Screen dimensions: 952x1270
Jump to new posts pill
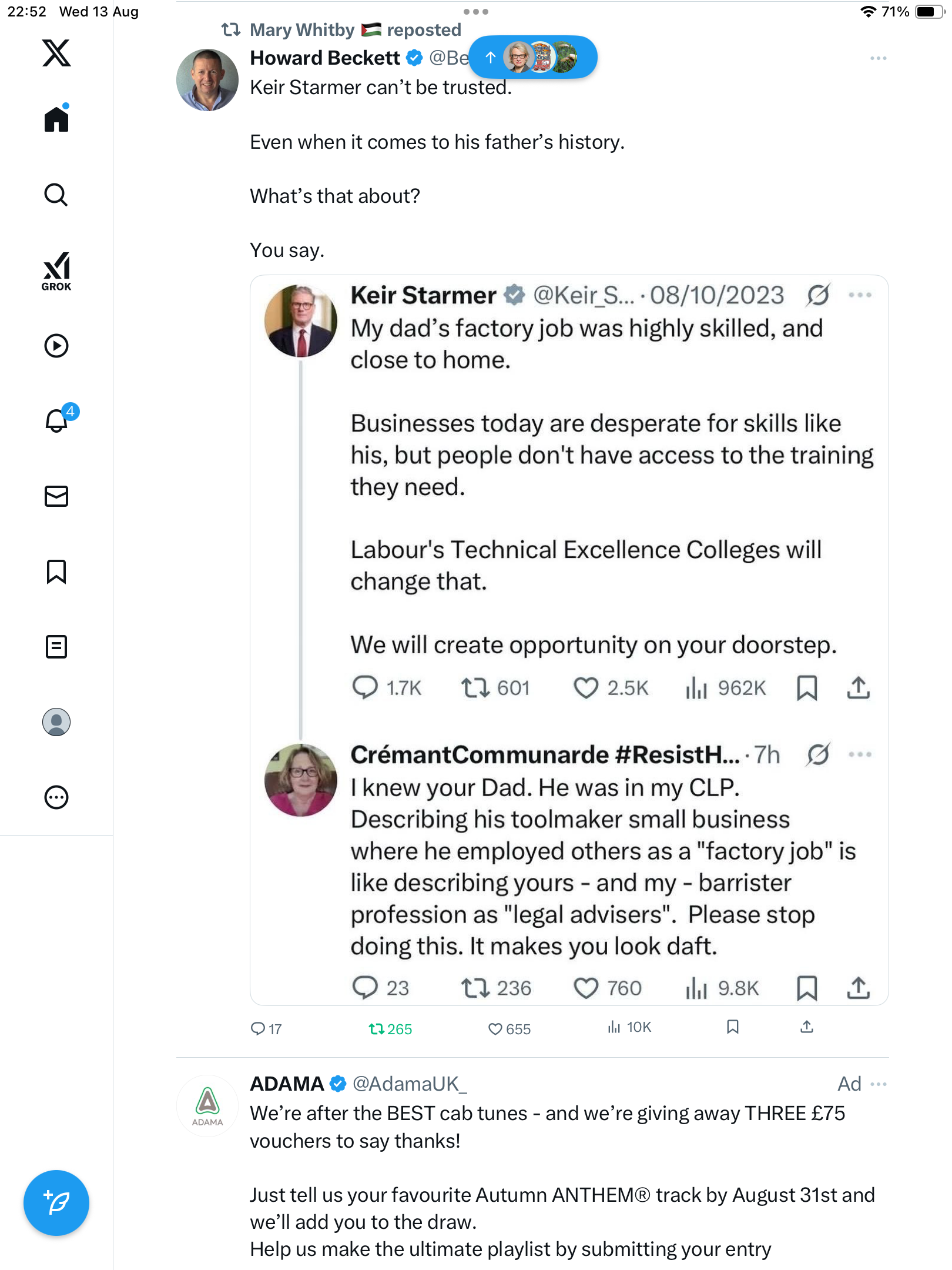point(532,57)
